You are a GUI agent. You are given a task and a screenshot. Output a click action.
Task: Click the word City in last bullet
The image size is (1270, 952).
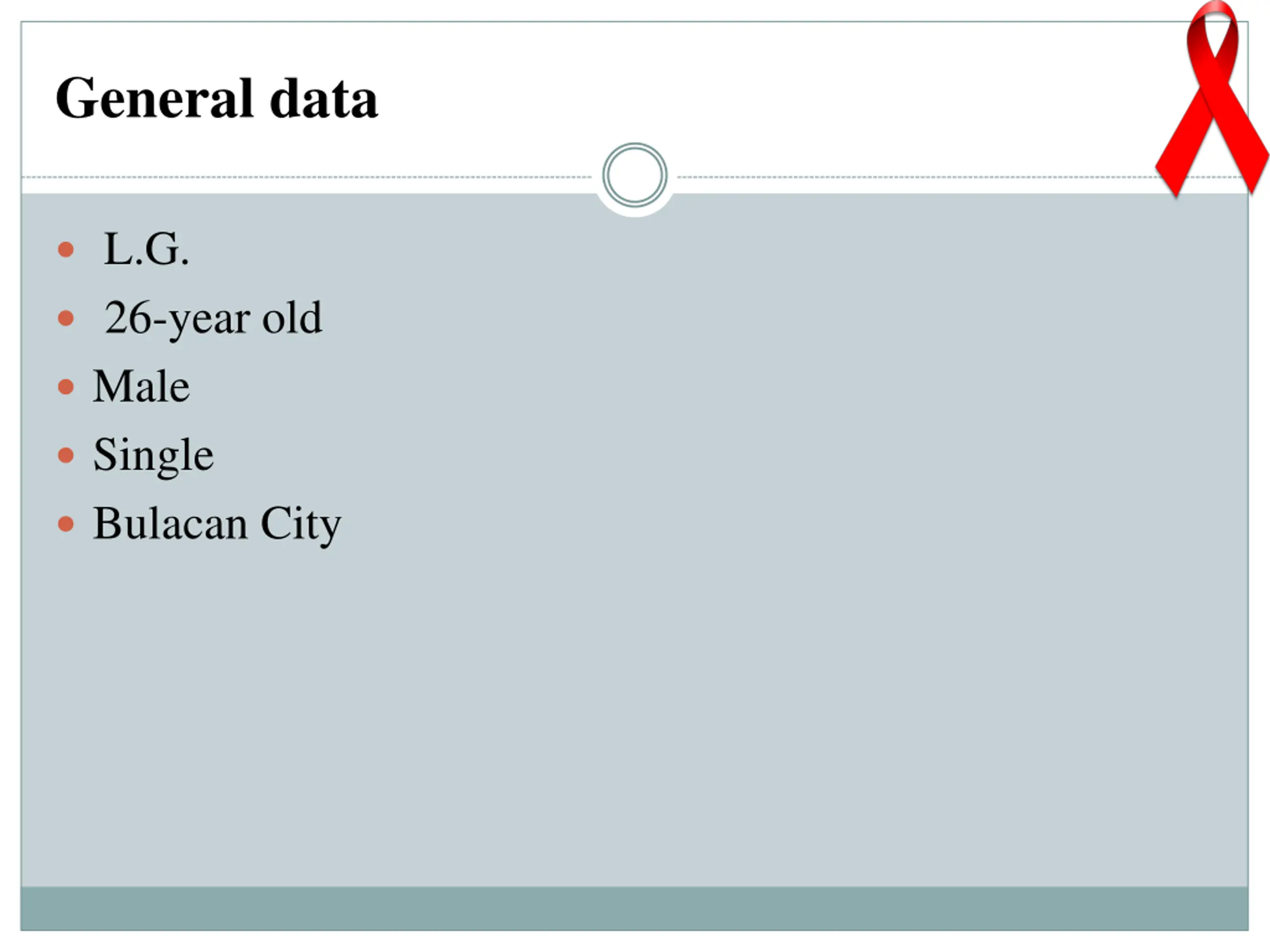coord(301,525)
